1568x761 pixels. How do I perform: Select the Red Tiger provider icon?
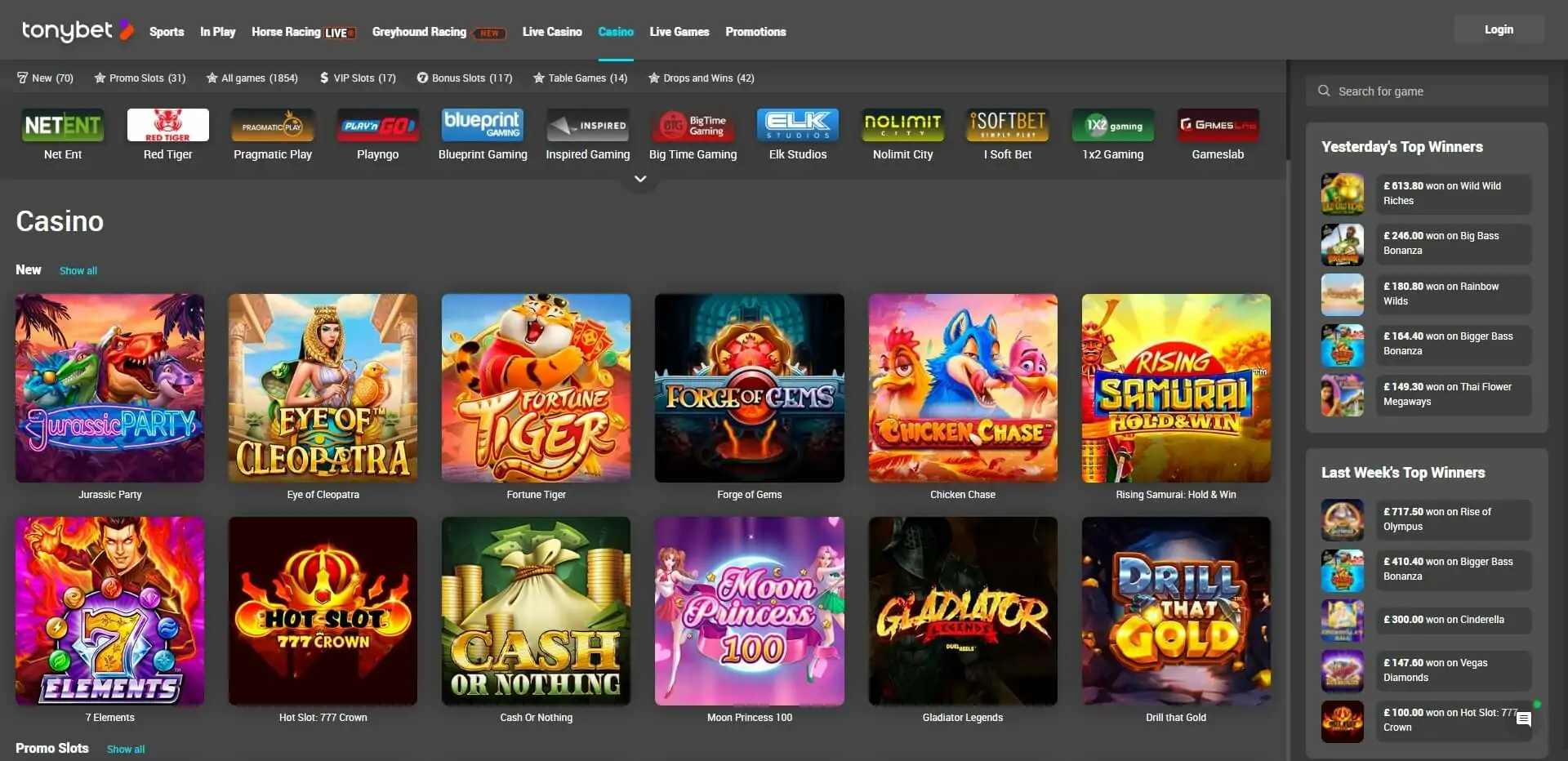click(167, 127)
